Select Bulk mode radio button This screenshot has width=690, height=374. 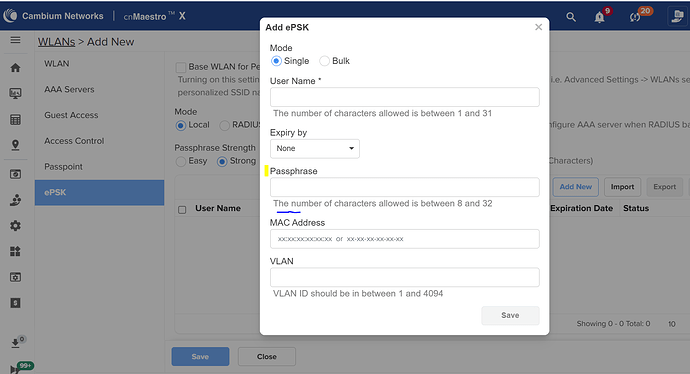[x=324, y=61]
